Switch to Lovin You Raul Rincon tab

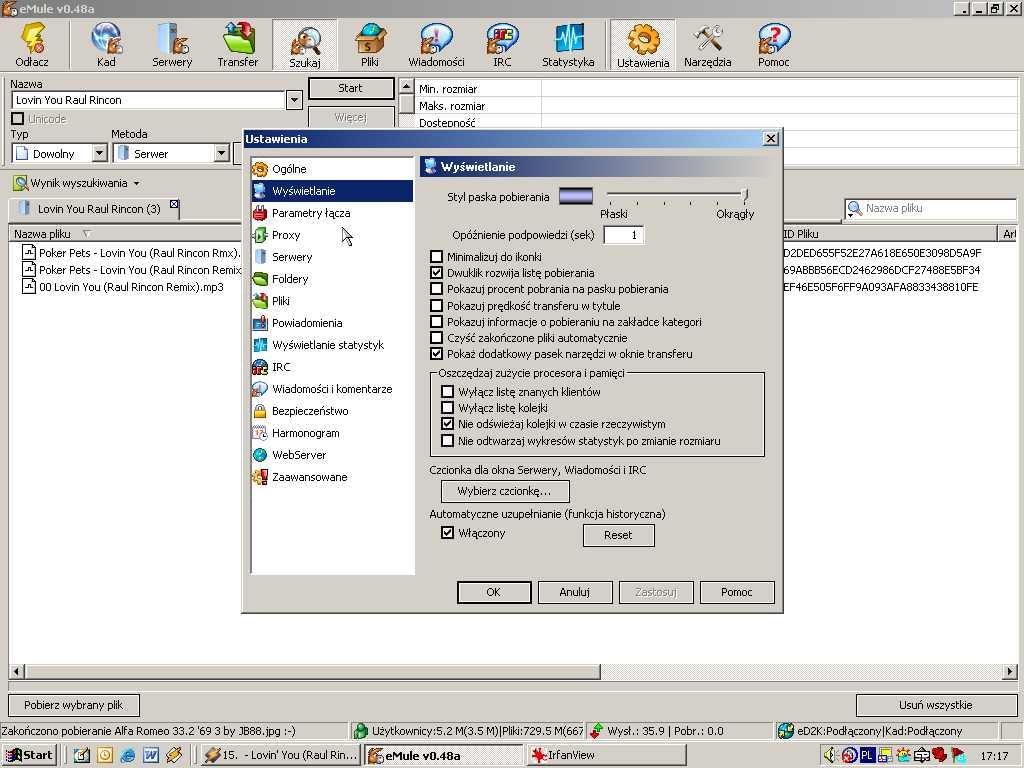click(x=98, y=209)
